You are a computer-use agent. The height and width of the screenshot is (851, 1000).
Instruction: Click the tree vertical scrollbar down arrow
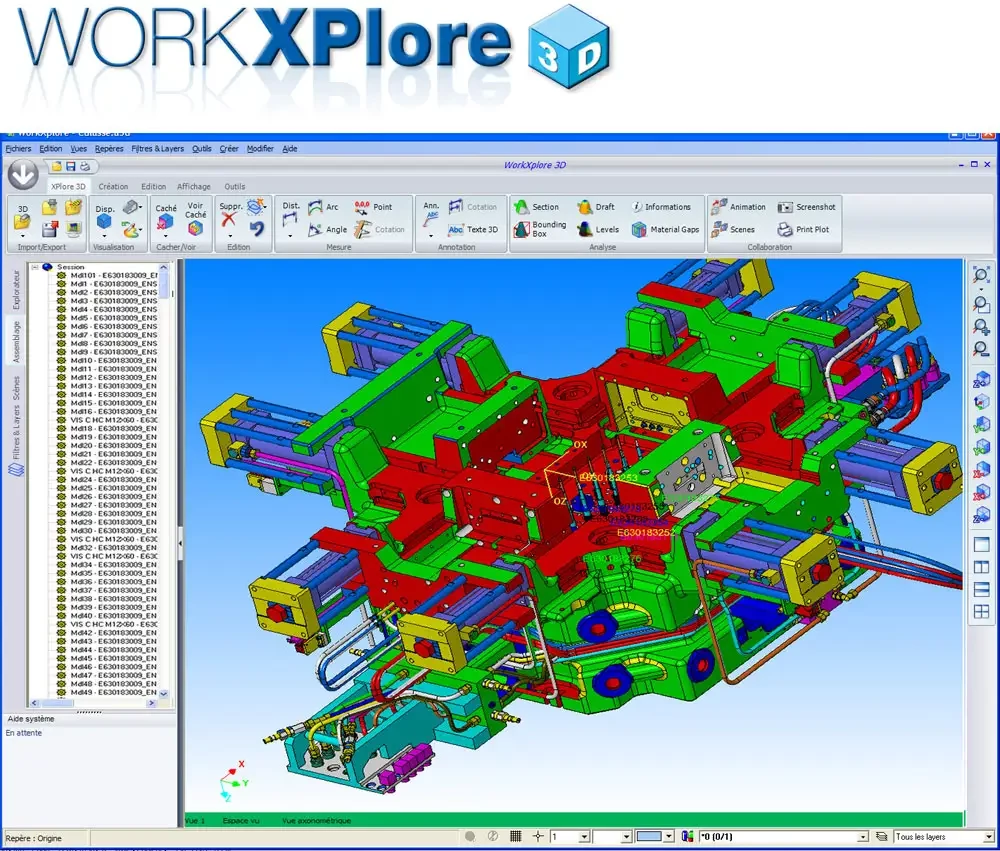[163, 693]
